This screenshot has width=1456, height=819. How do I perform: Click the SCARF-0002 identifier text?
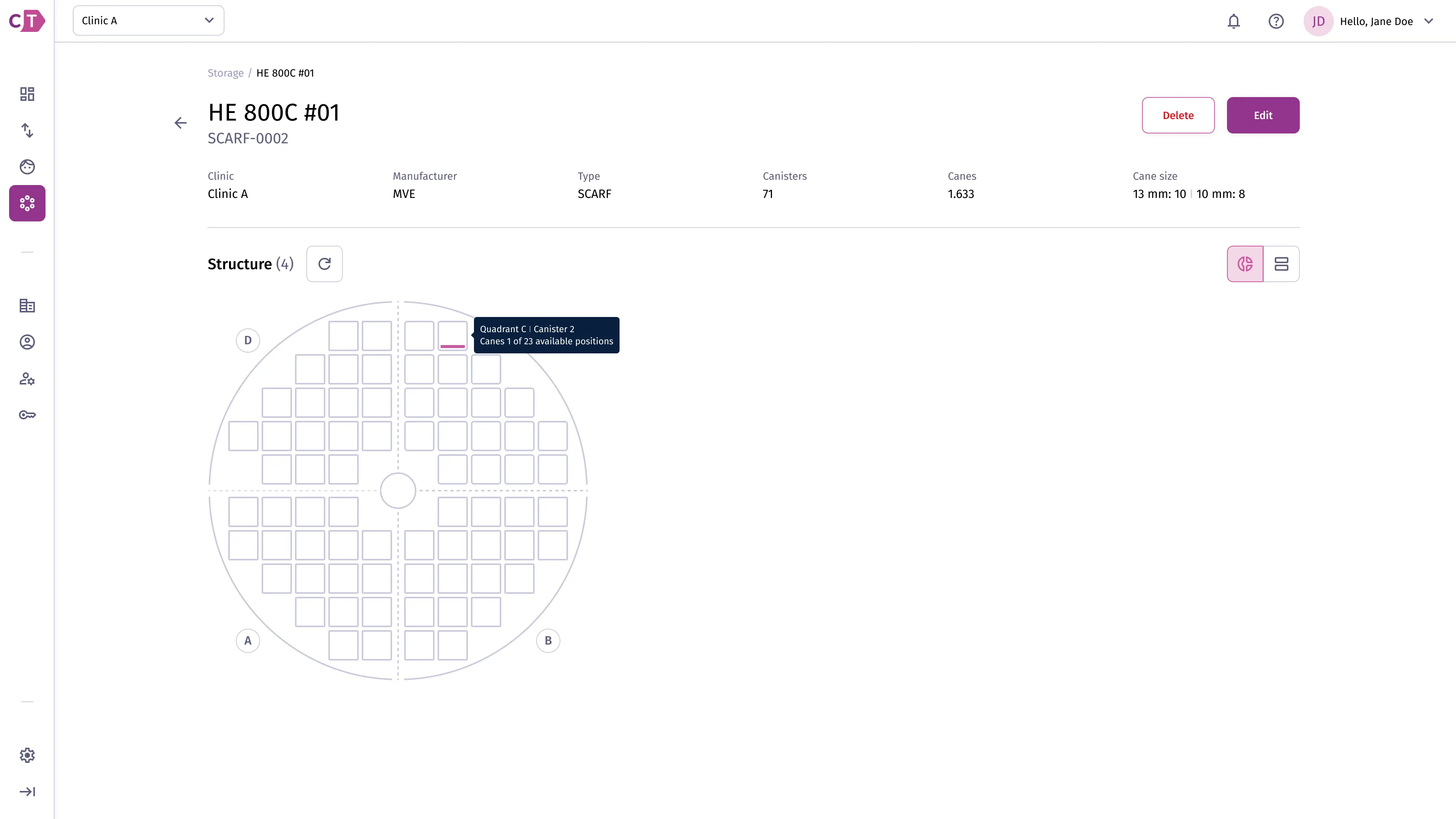click(248, 138)
